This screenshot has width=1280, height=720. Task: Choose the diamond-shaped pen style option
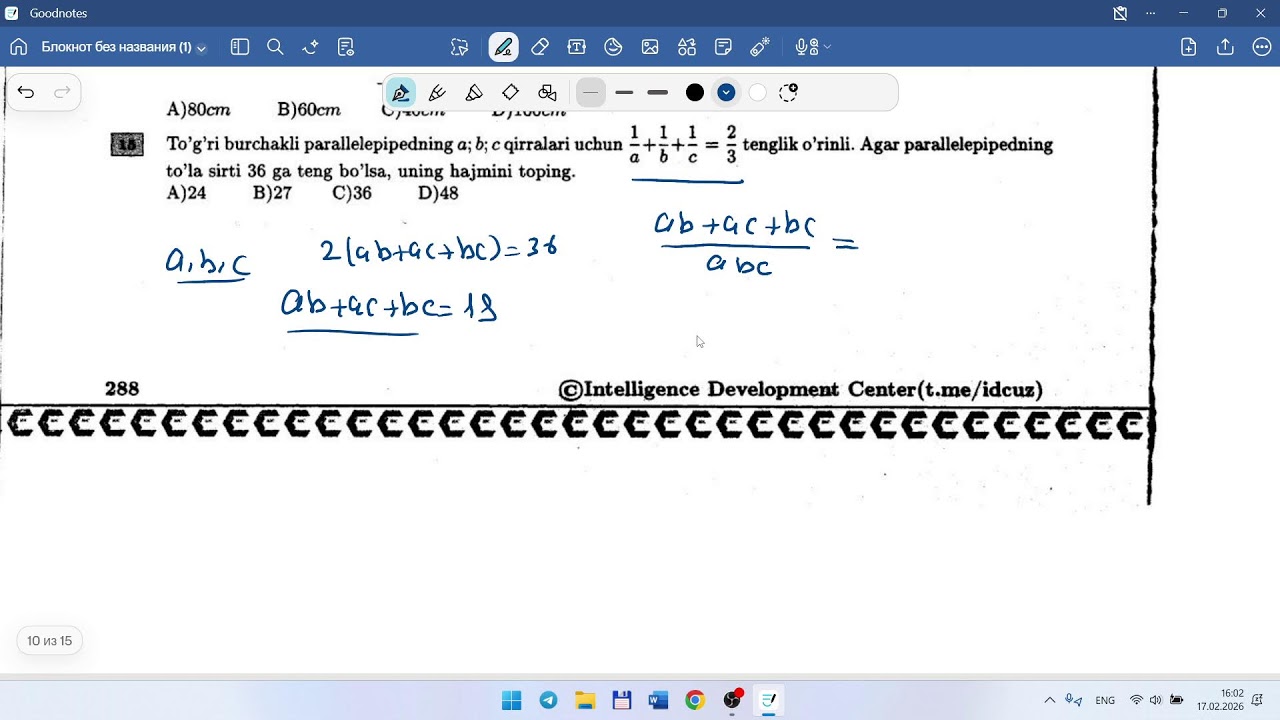pos(510,93)
